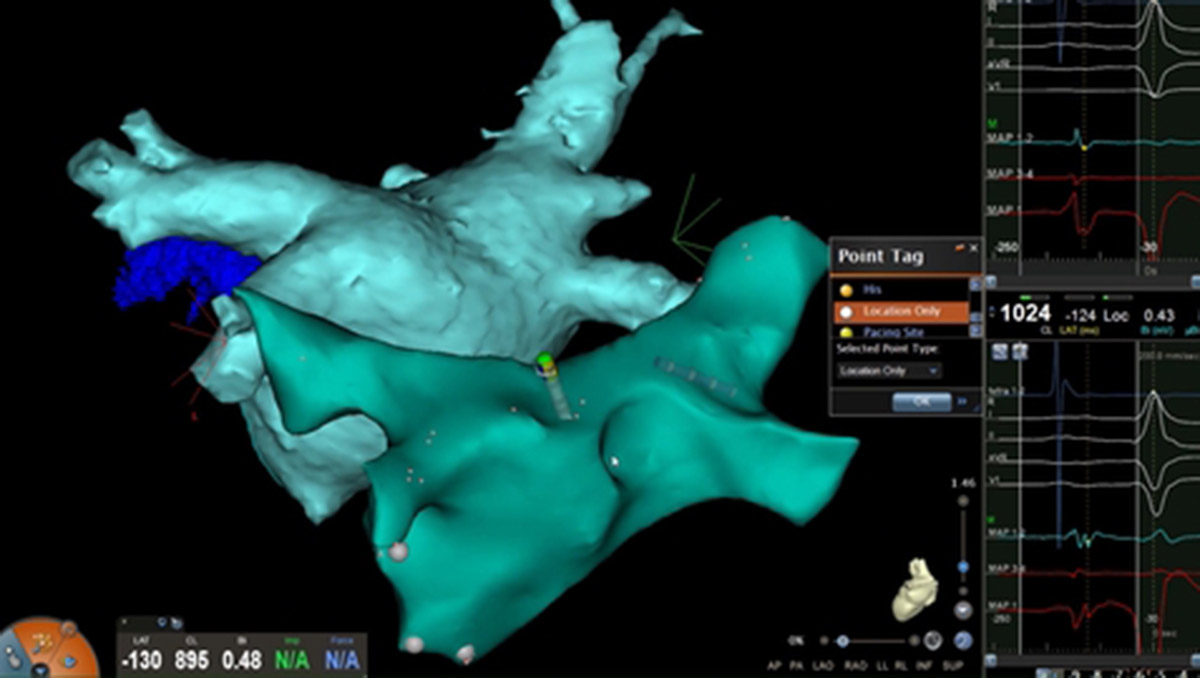Select the His point tag
This screenshot has height=678, width=1200.
click(x=880, y=288)
